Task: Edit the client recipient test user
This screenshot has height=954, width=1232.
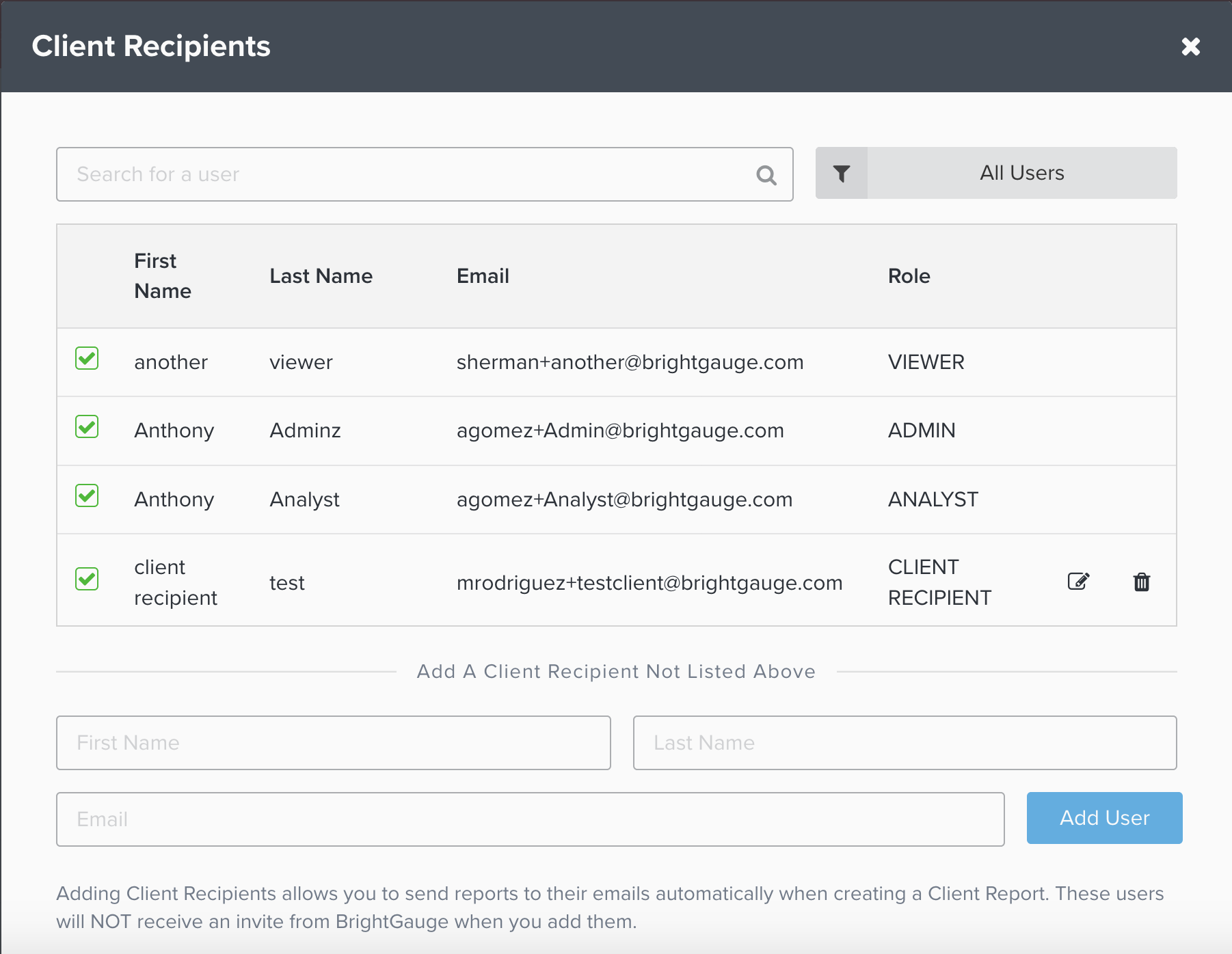Action: (x=1078, y=581)
